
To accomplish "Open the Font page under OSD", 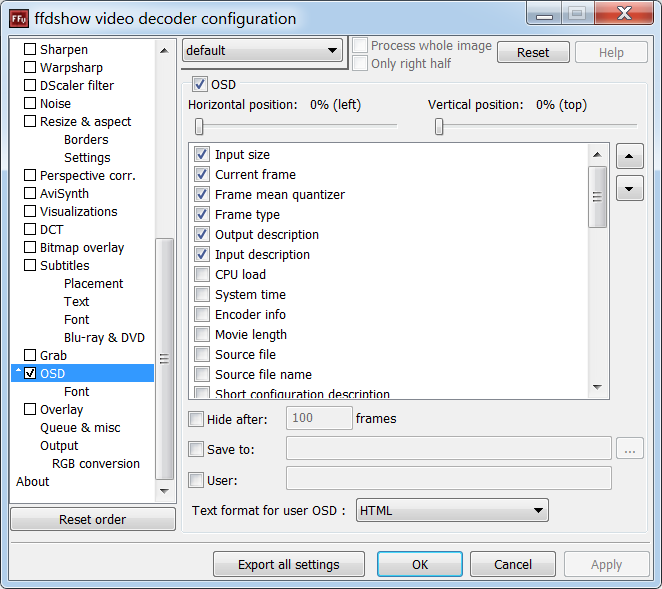I will 76,391.
